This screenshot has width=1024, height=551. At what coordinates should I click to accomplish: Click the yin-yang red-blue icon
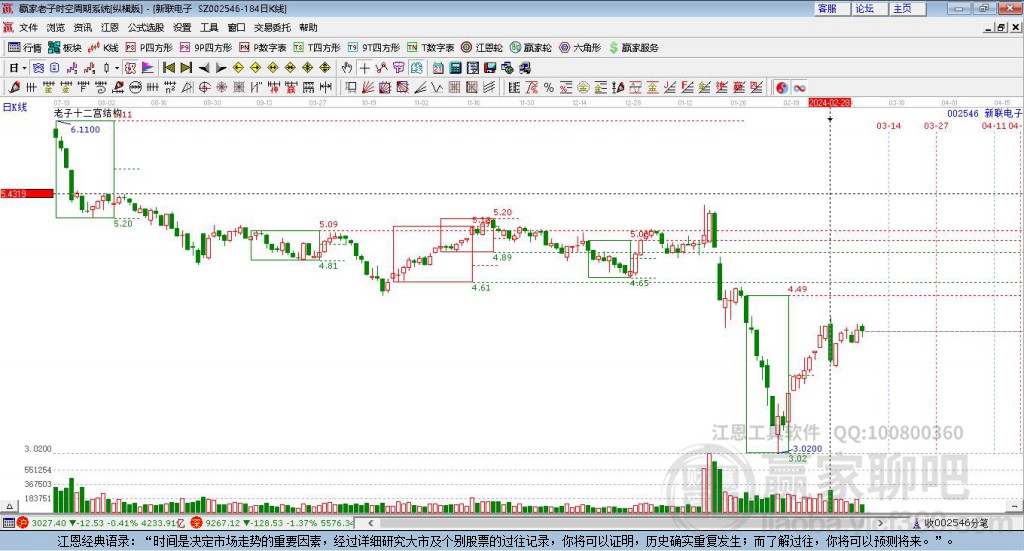(782, 87)
